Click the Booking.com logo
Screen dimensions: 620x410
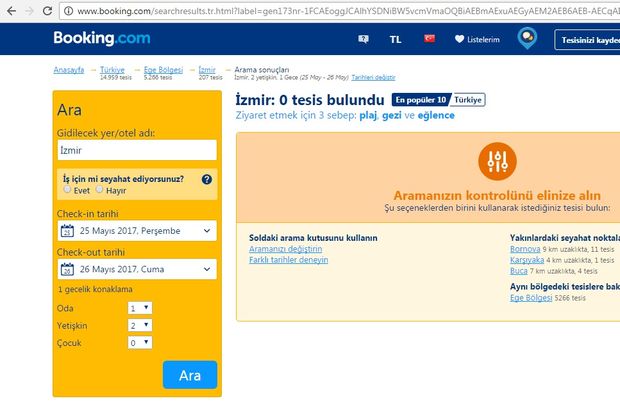tap(102, 38)
